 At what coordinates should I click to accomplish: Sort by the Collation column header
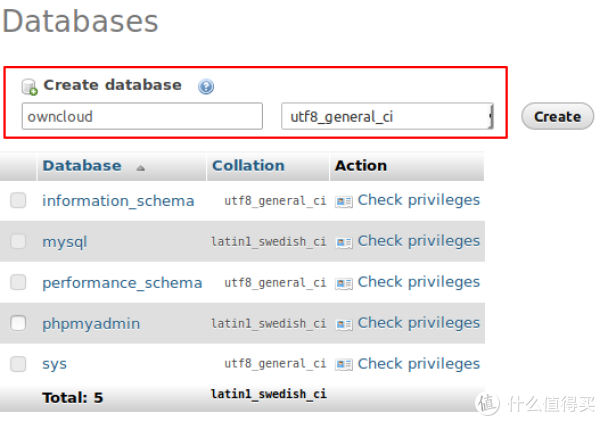(248, 166)
